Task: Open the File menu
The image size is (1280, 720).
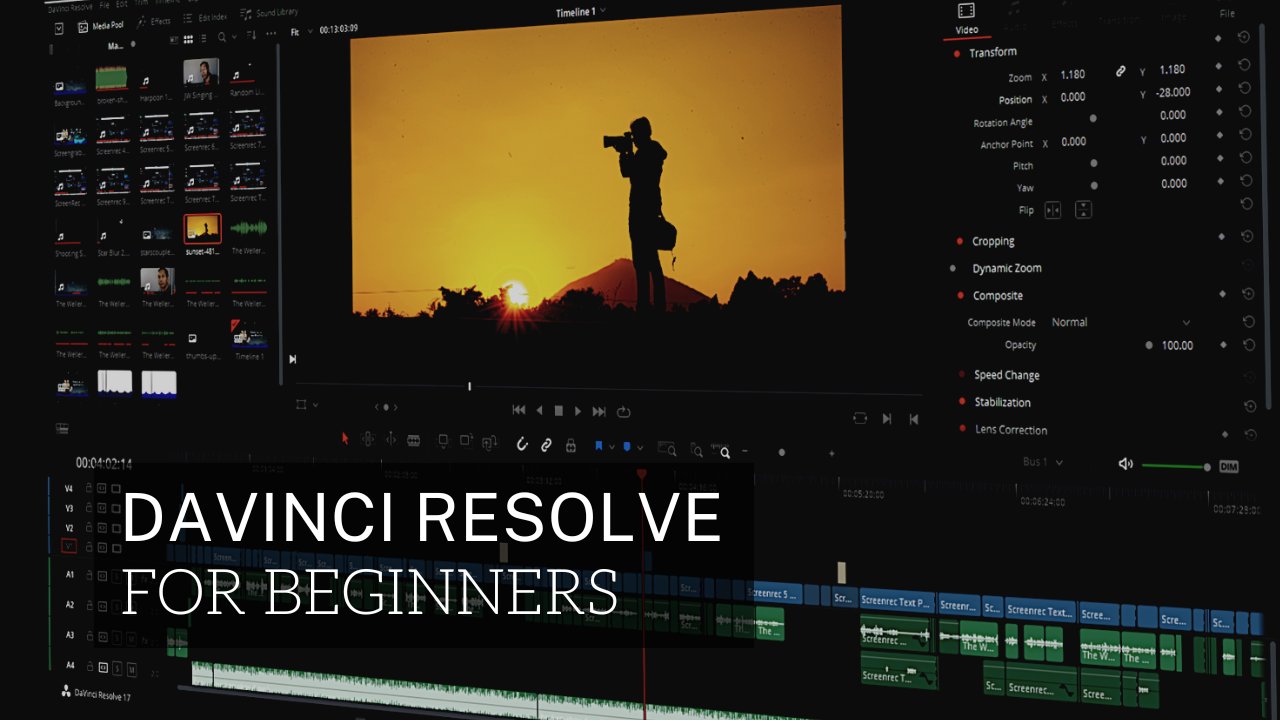Action: pyautogui.click(x=104, y=5)
